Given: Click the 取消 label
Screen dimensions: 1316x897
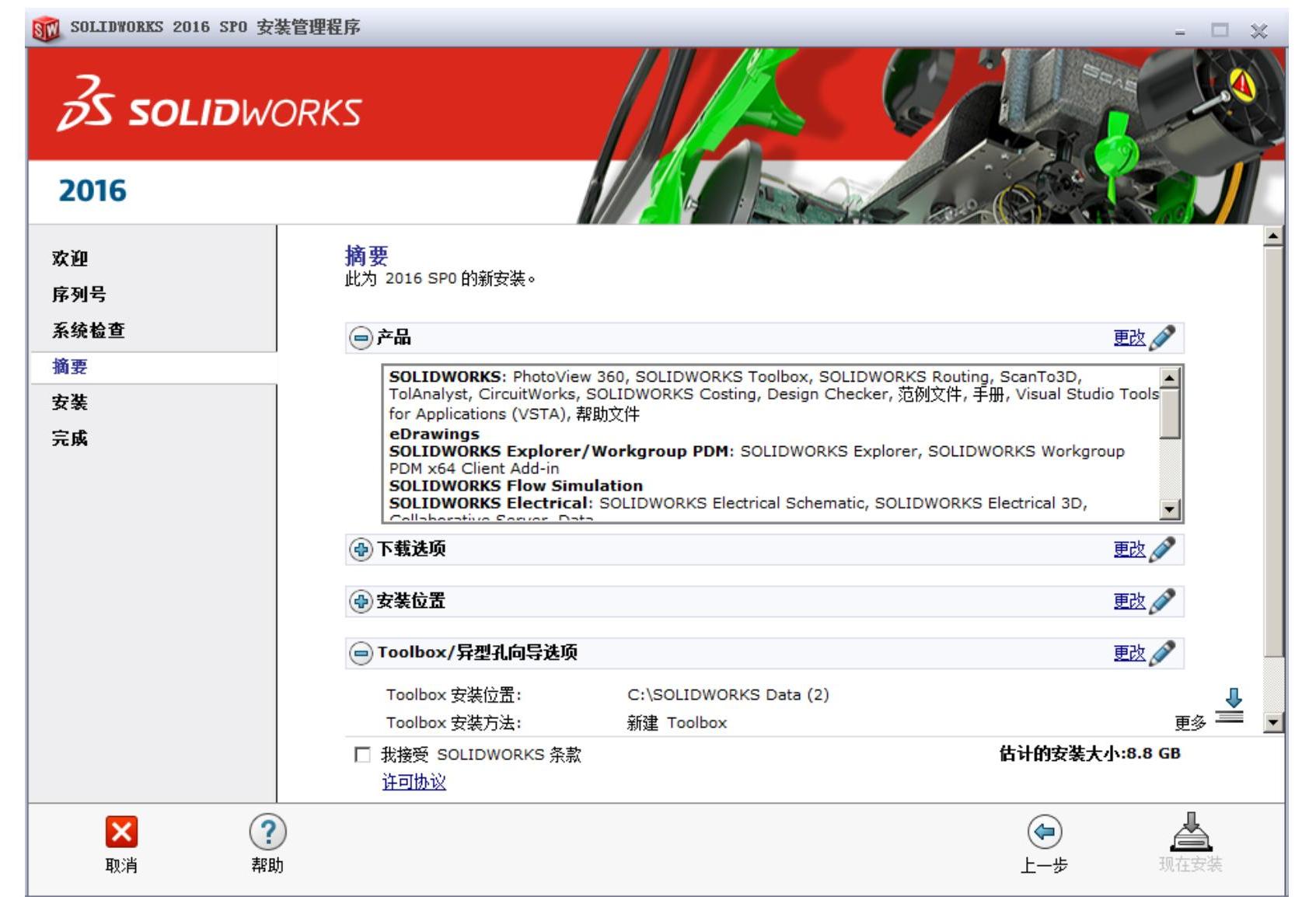Looking at the screenshot, I should (121, 865).
